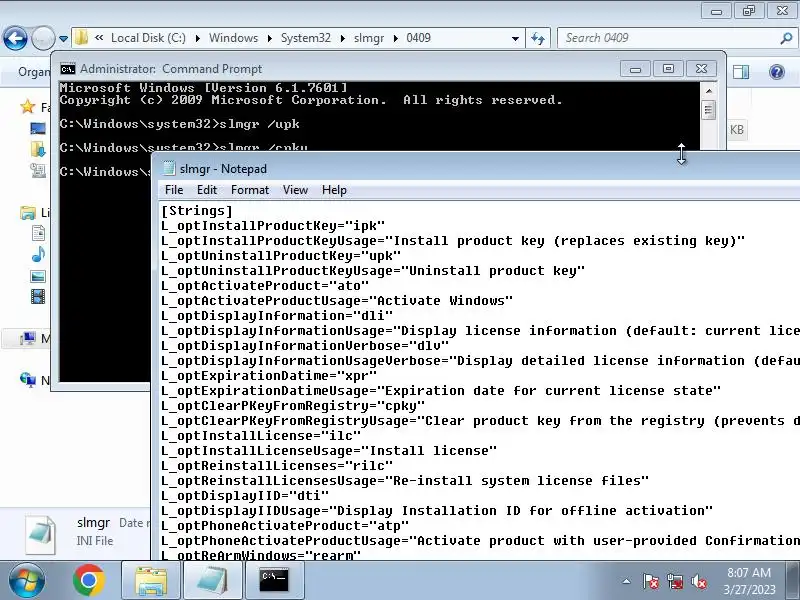Toggle the Explorer preview pane button
The height and width of the screenshot is (600, 800).
[741, 72]
